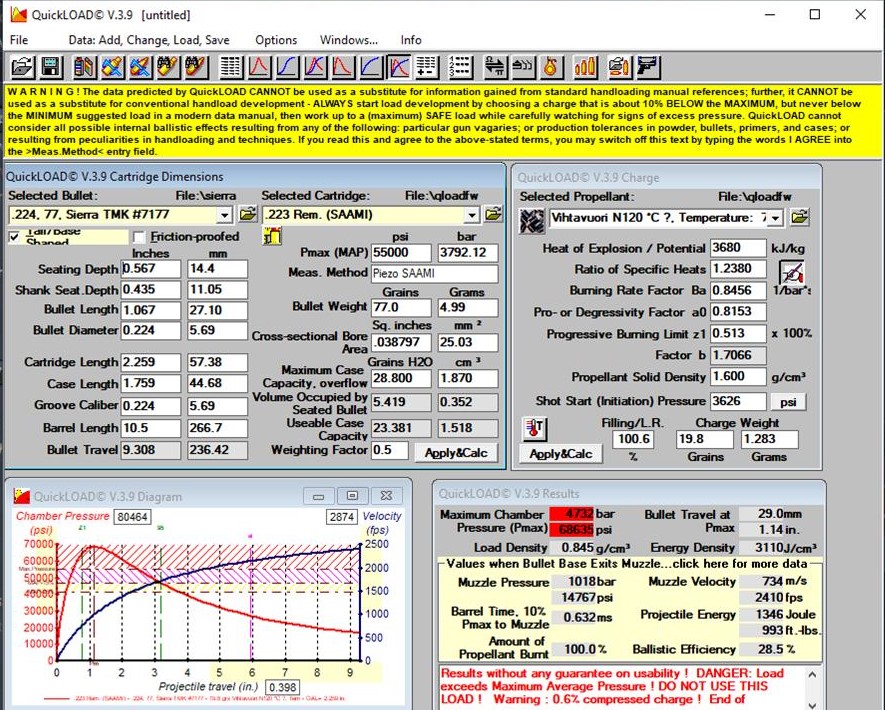Show the blue rising curve diagram icon
Viewport: 885px width, 710px height.
(x=371, y=67)
